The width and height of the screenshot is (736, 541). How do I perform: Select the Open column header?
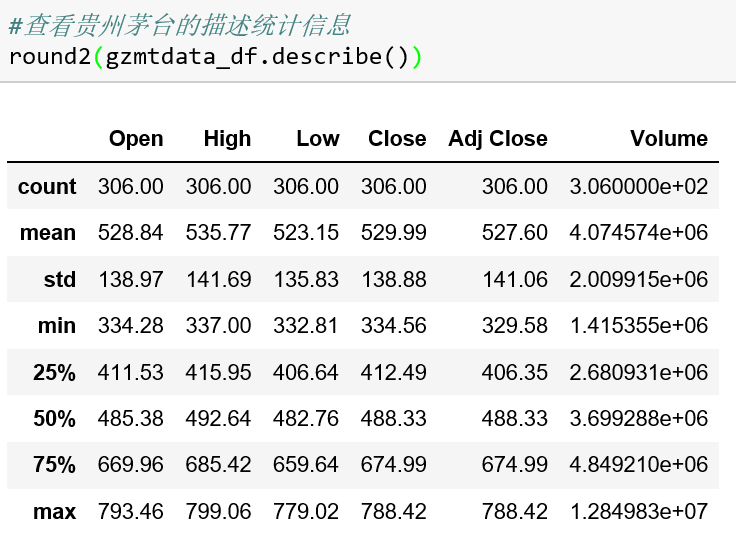coord(136,138)
